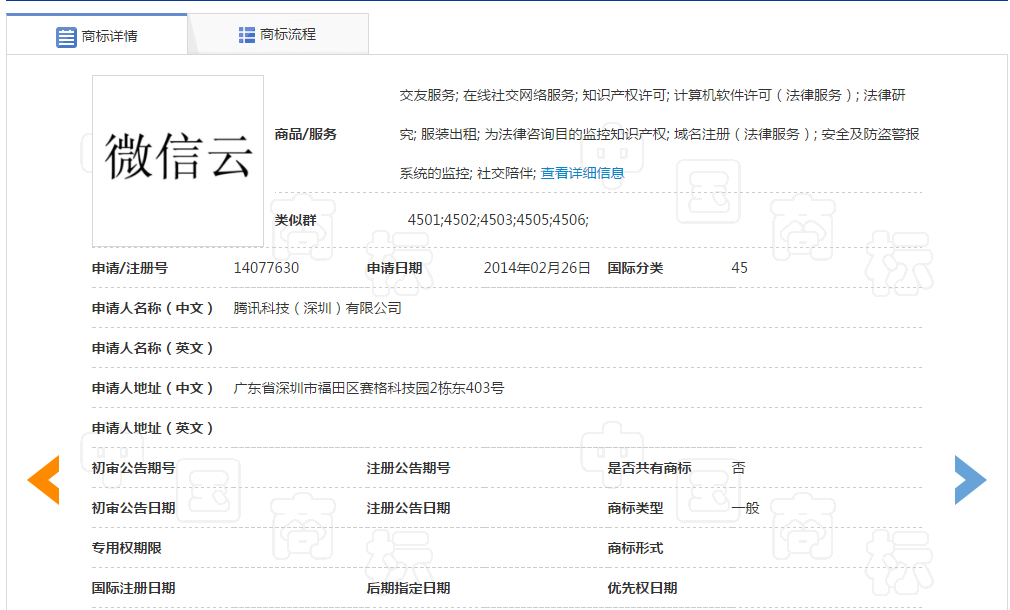
Task: Go to previous trademark with orange arrow
Action: point(44,480)
